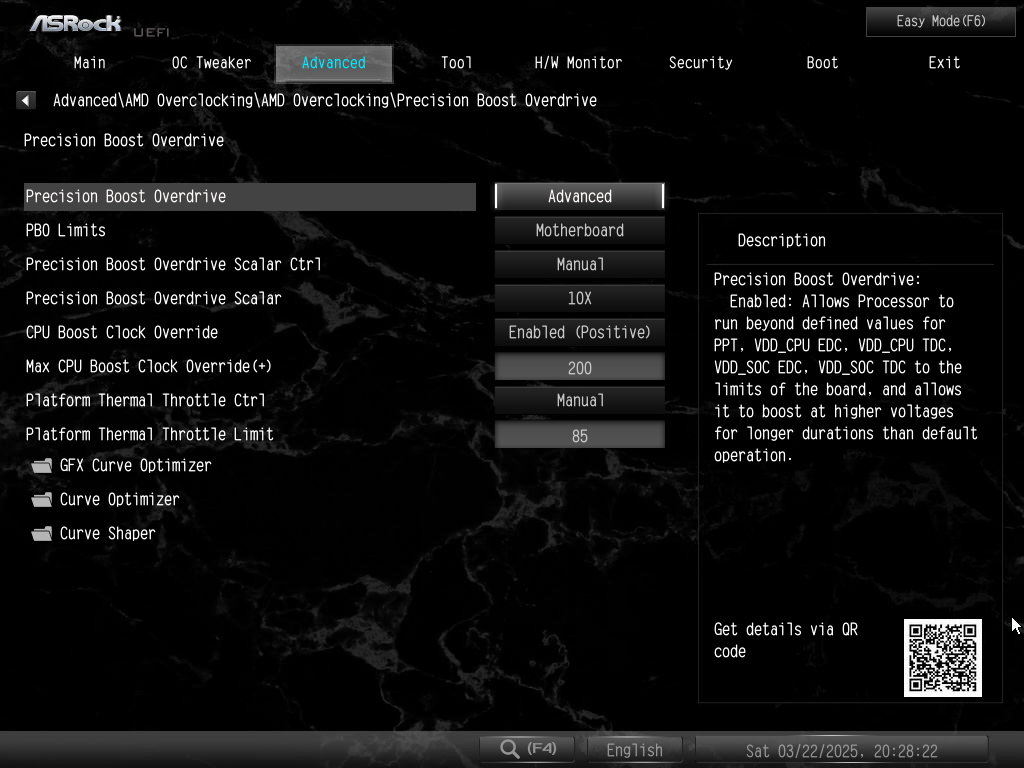Click the ASRock UEFI logo

point(99,25)
